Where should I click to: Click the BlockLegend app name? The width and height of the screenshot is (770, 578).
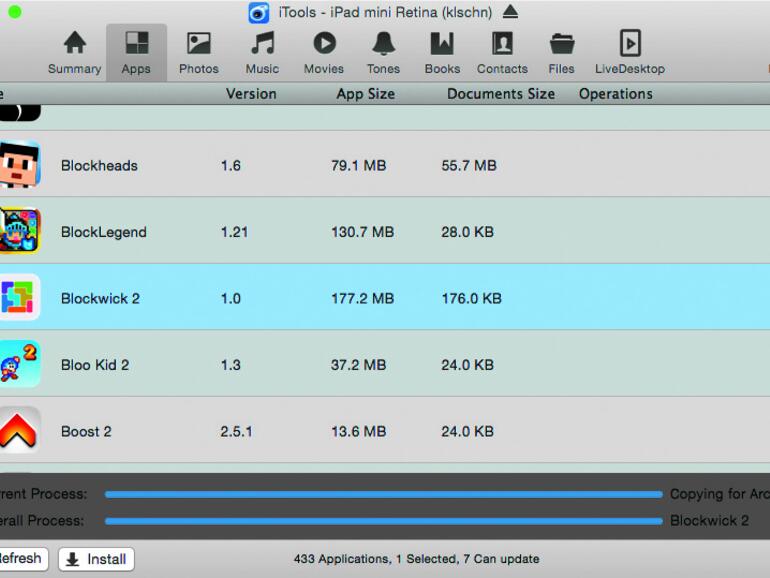[104, 232]
